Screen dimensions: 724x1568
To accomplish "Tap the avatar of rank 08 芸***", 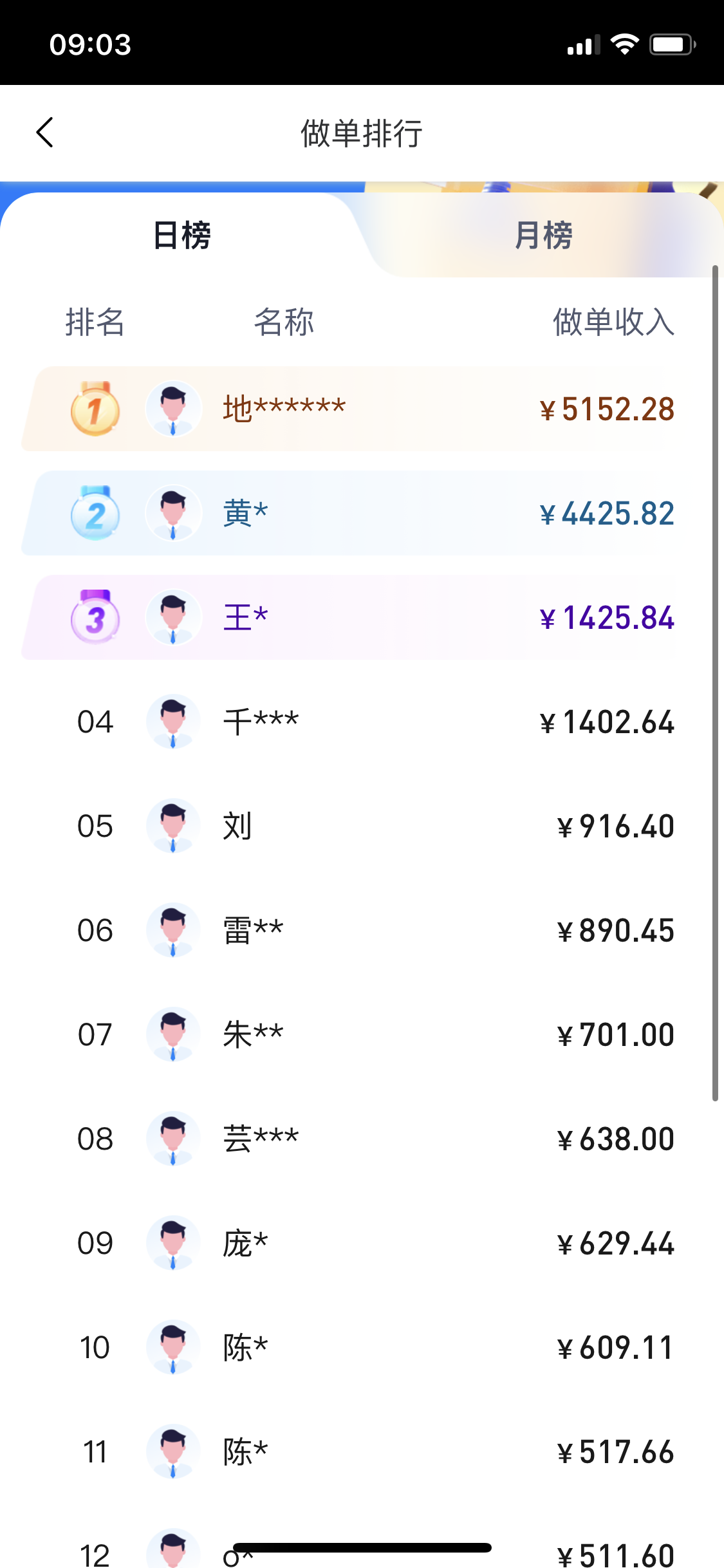I will 173,1139.
